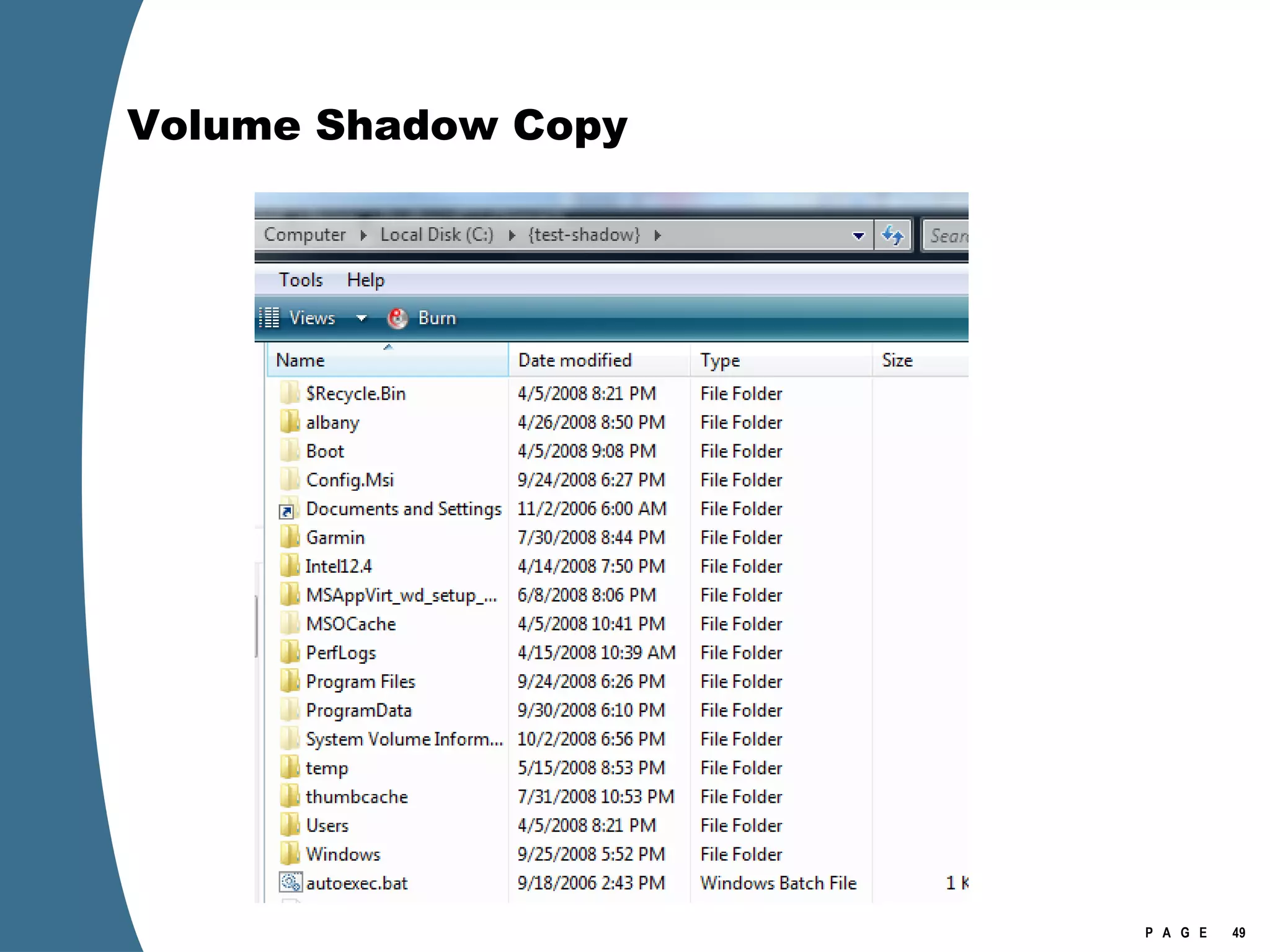Select the ProgramData folder icon
This screenshot has width=1270, height=952.
pos(290,710)
